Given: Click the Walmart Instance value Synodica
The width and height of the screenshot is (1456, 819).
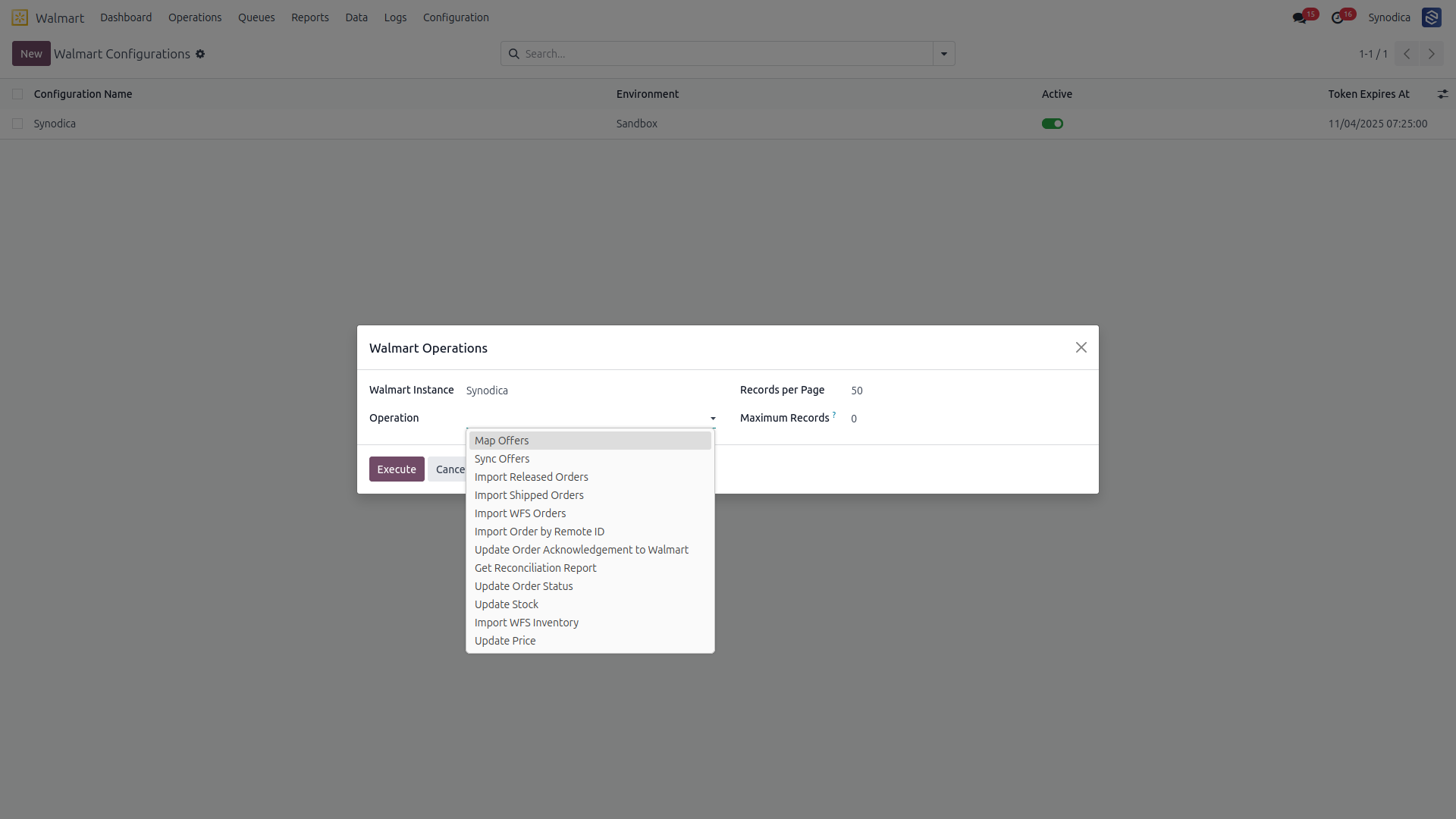Looking at the screenshot, I should coord(487,391).
